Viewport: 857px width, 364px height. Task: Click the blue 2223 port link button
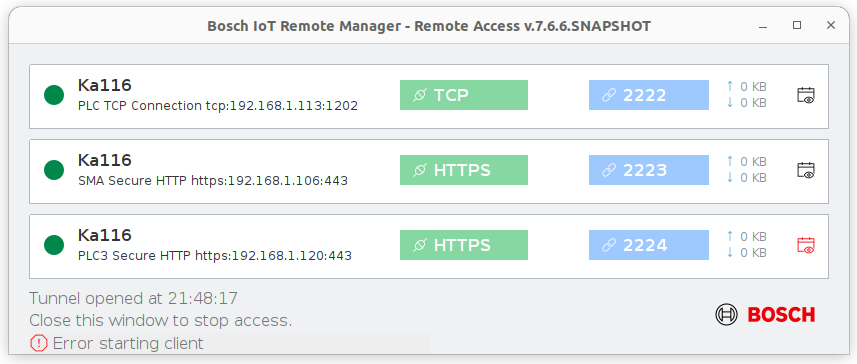[x=649, y=170]
